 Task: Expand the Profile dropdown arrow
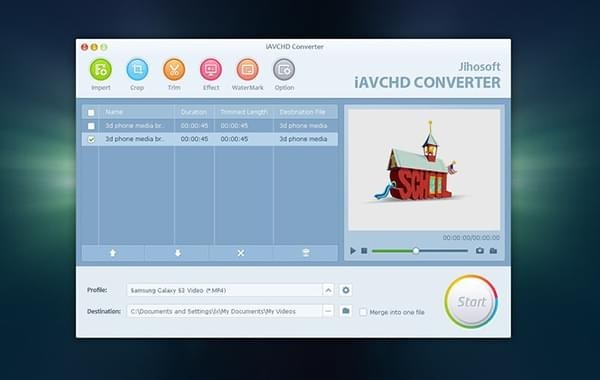click(328, 290)
